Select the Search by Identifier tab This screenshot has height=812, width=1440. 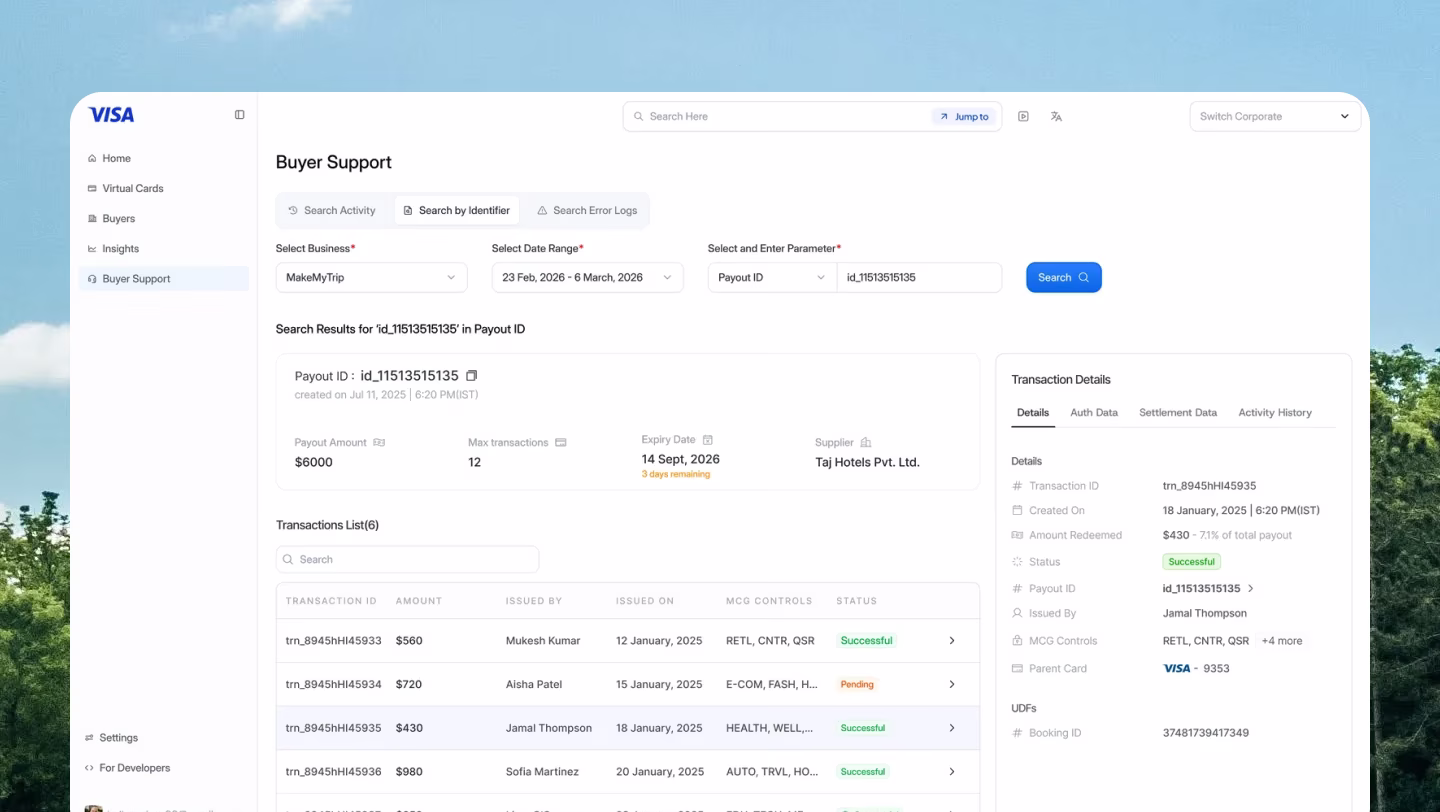pos(456,211)
